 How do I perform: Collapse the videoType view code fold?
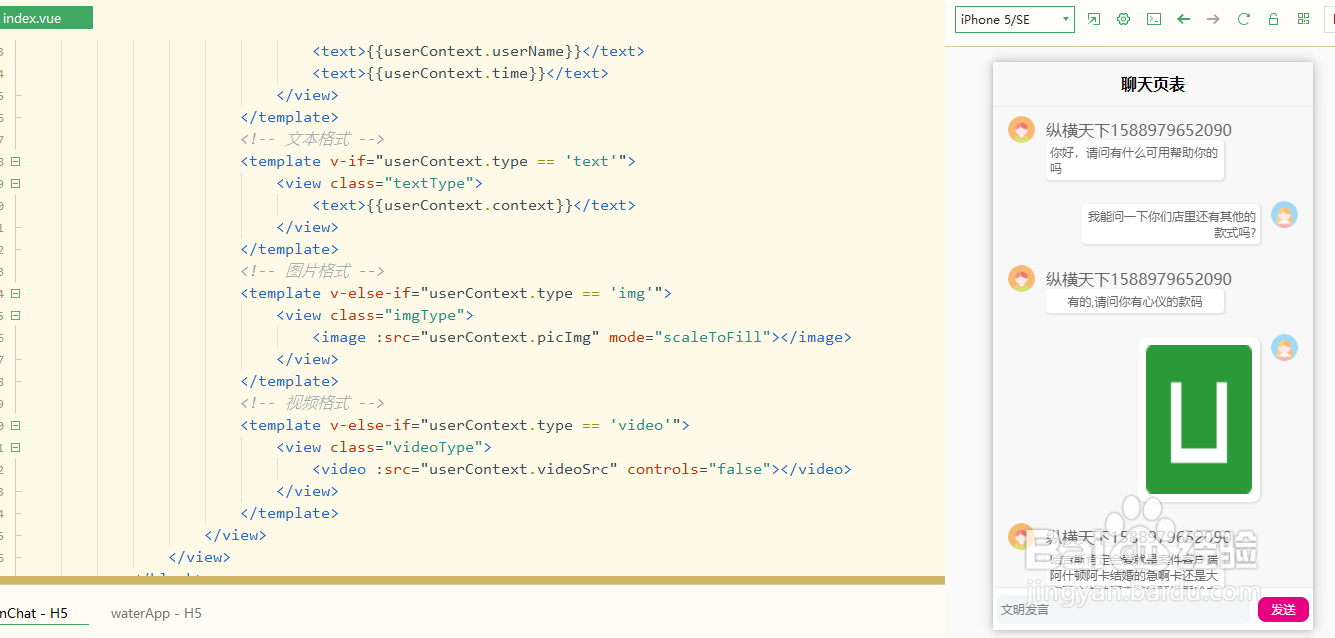[x=16, y=447]
